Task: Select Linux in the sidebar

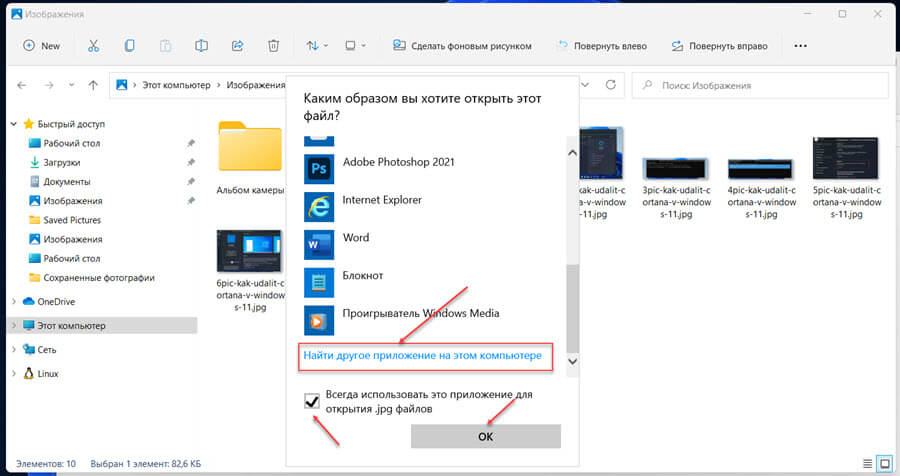Action: pyautogui.click(x=48, y=374)
